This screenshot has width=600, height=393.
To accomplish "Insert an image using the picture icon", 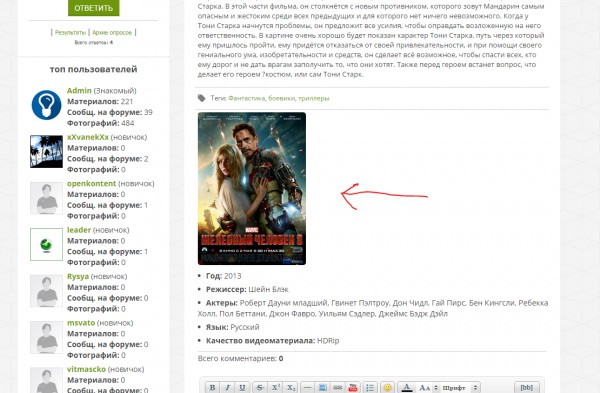I will 323,387.
